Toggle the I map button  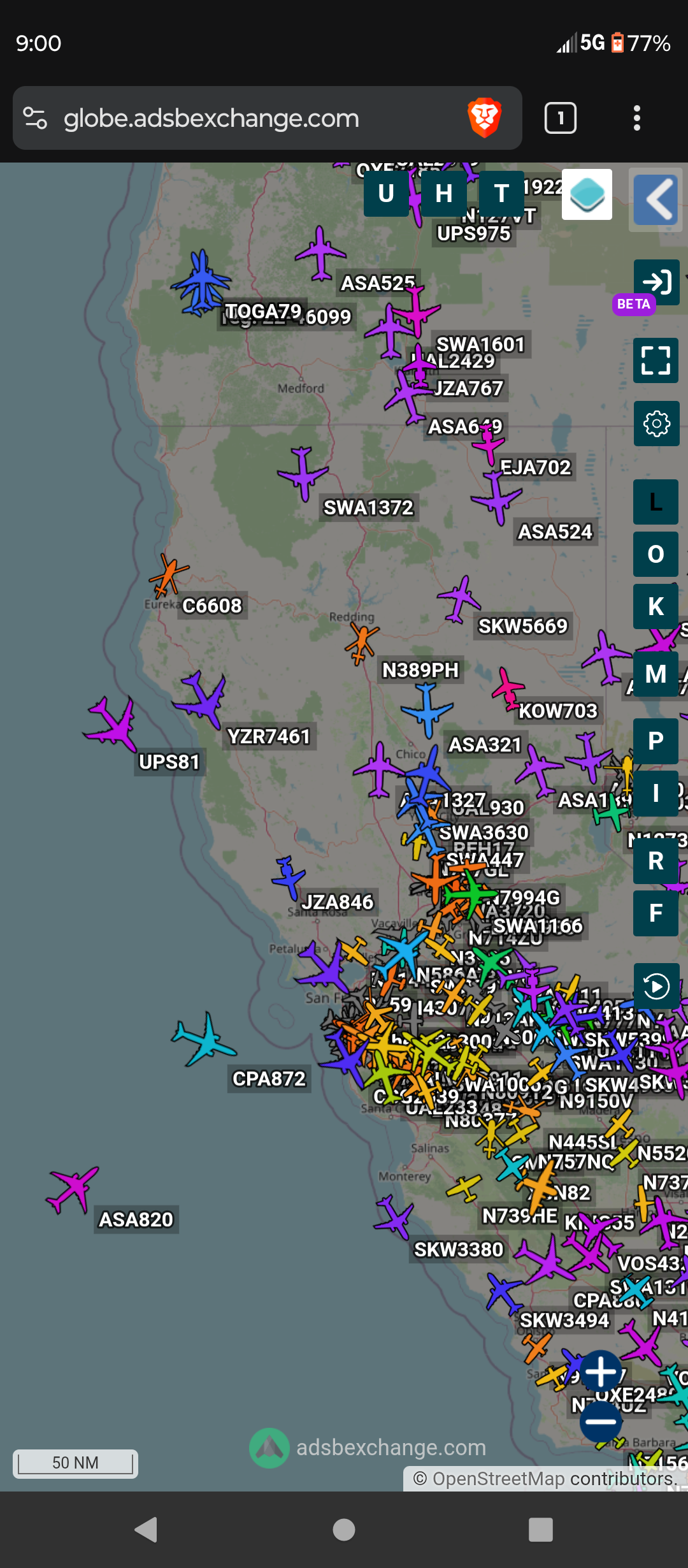(656, 794)
